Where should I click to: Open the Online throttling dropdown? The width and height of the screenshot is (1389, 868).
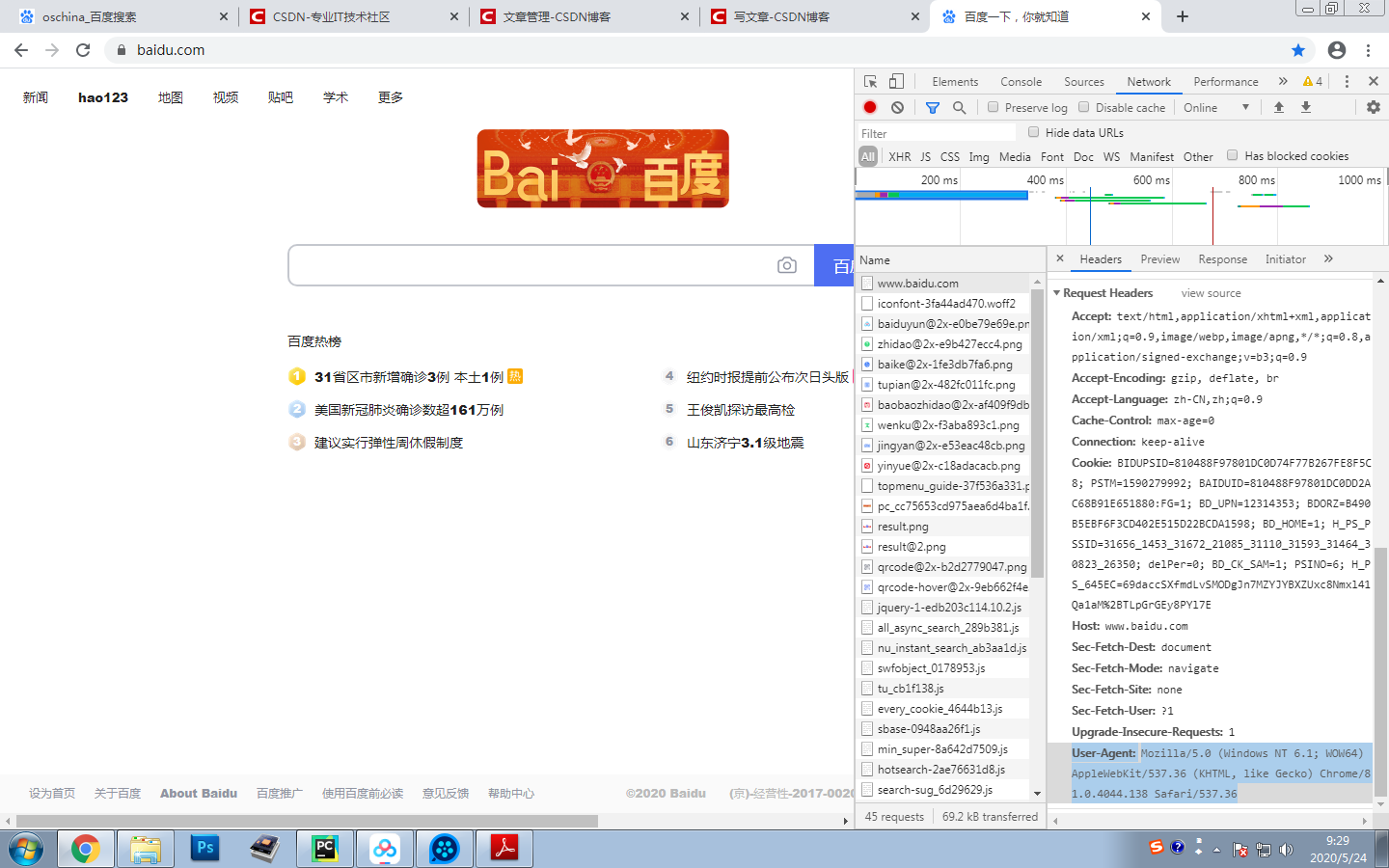click(1217, 108)
